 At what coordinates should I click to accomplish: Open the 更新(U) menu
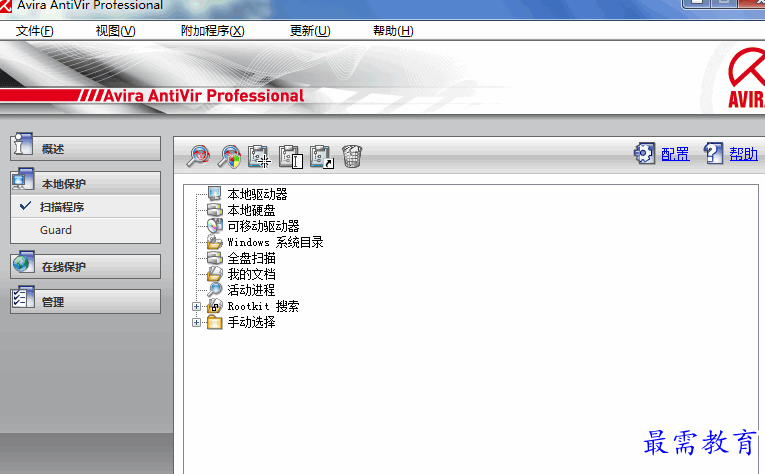[310, 31]
